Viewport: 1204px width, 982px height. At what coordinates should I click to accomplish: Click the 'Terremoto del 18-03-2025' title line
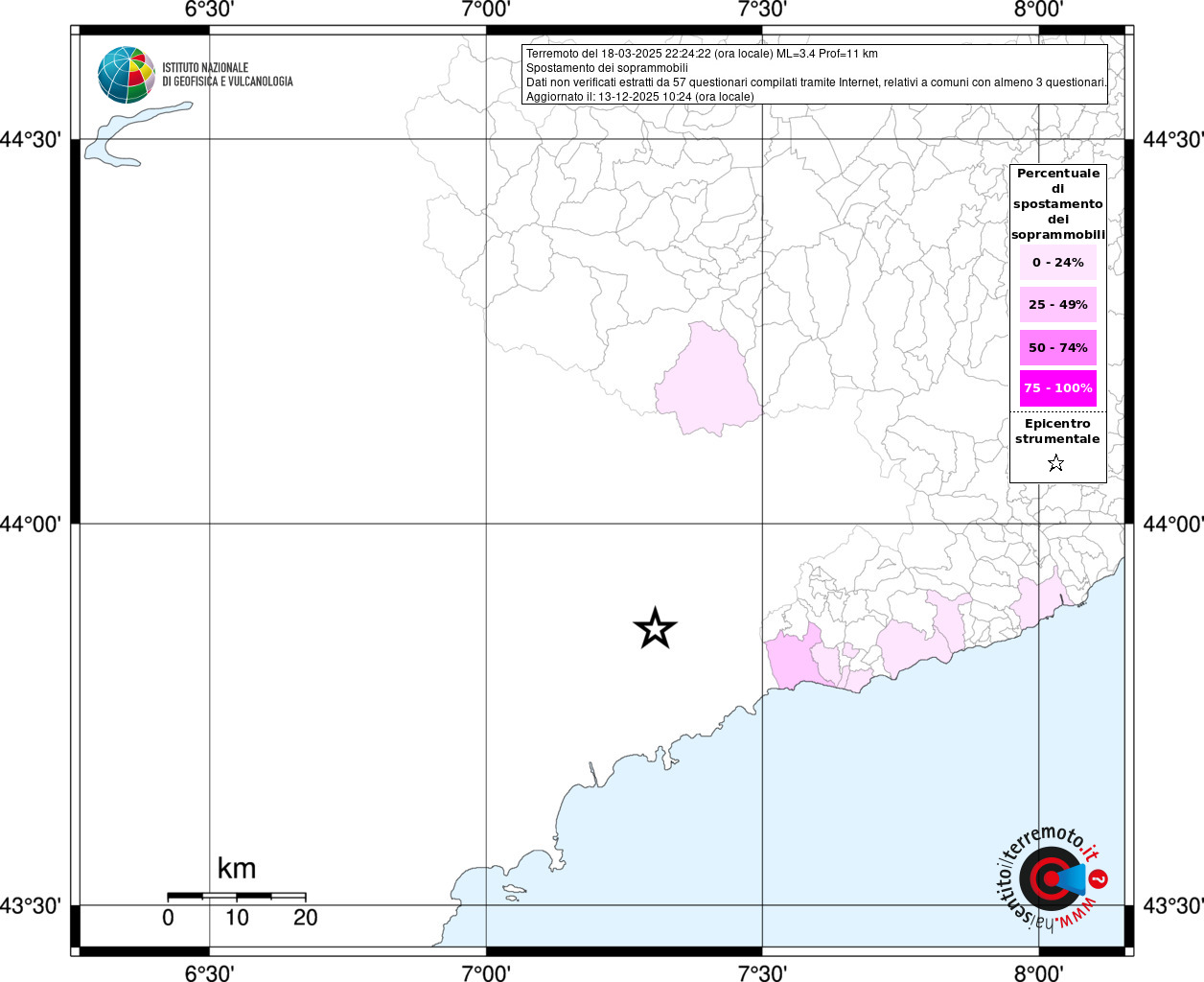point(702,54)
